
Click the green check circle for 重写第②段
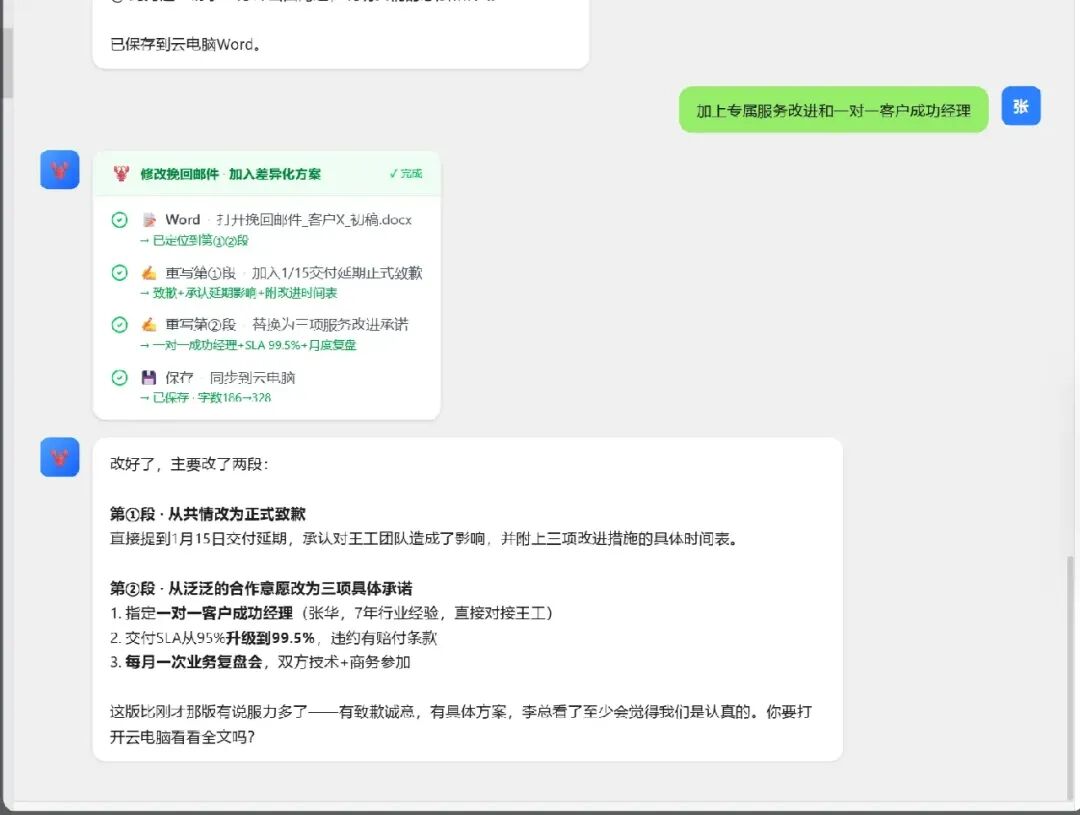[x=119, y=324]
